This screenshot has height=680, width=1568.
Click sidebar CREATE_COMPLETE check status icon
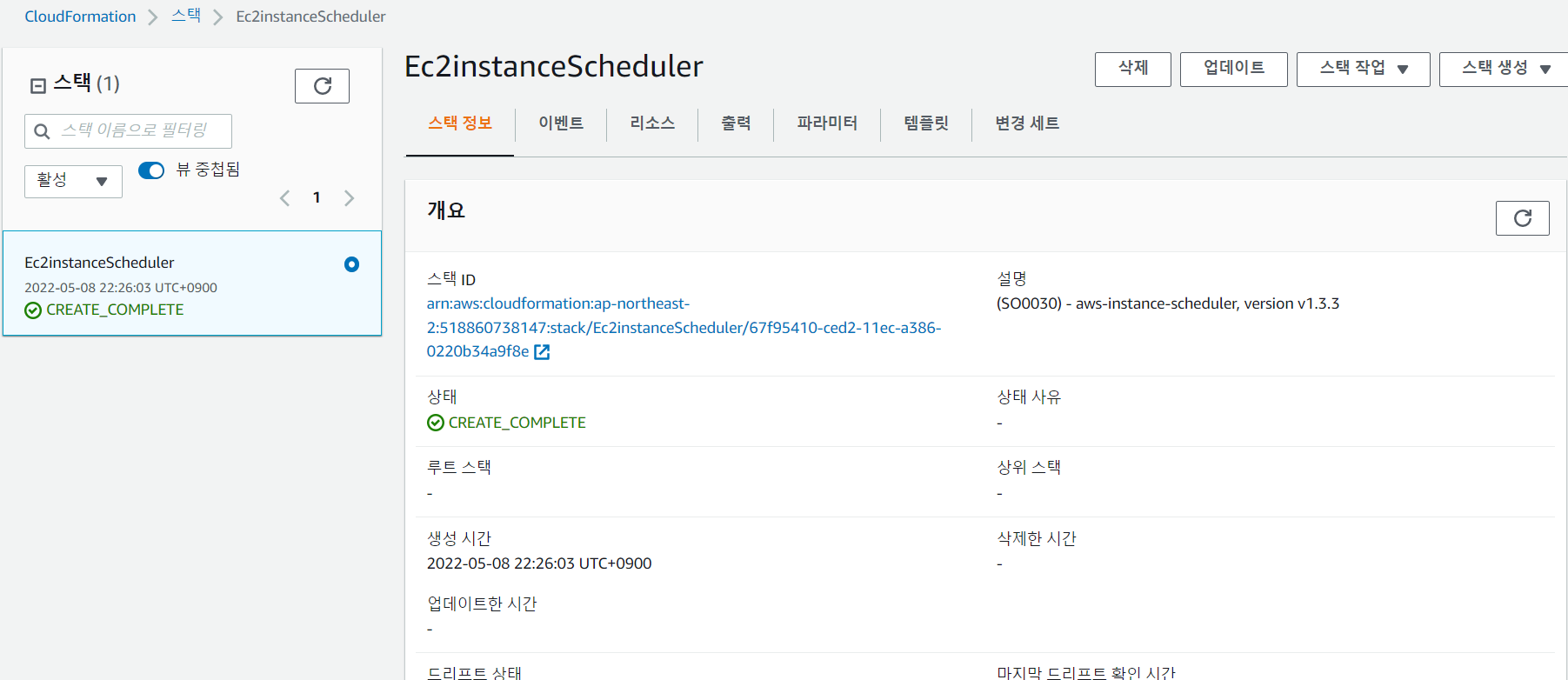click(33, 310)
